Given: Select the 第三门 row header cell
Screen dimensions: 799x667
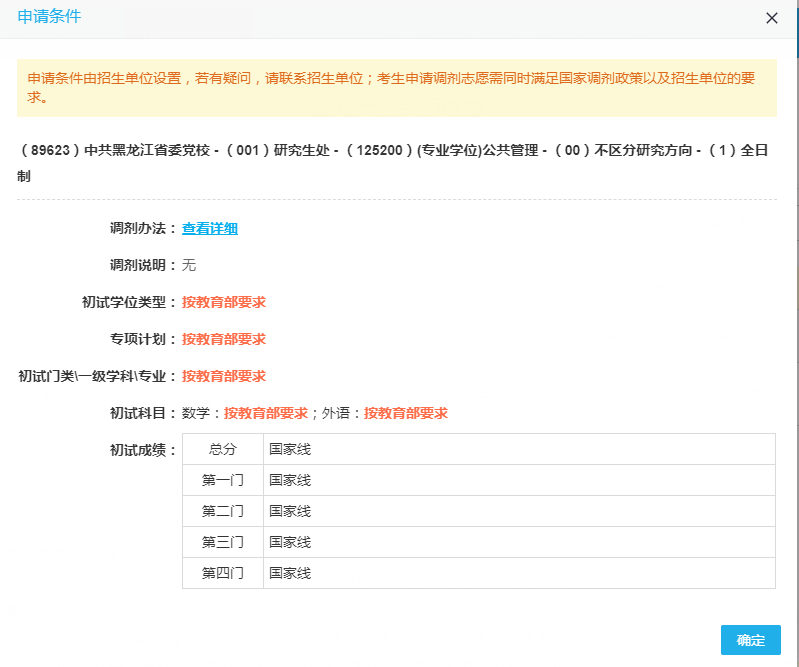Looking at the screenshot, I should (222, 542).
